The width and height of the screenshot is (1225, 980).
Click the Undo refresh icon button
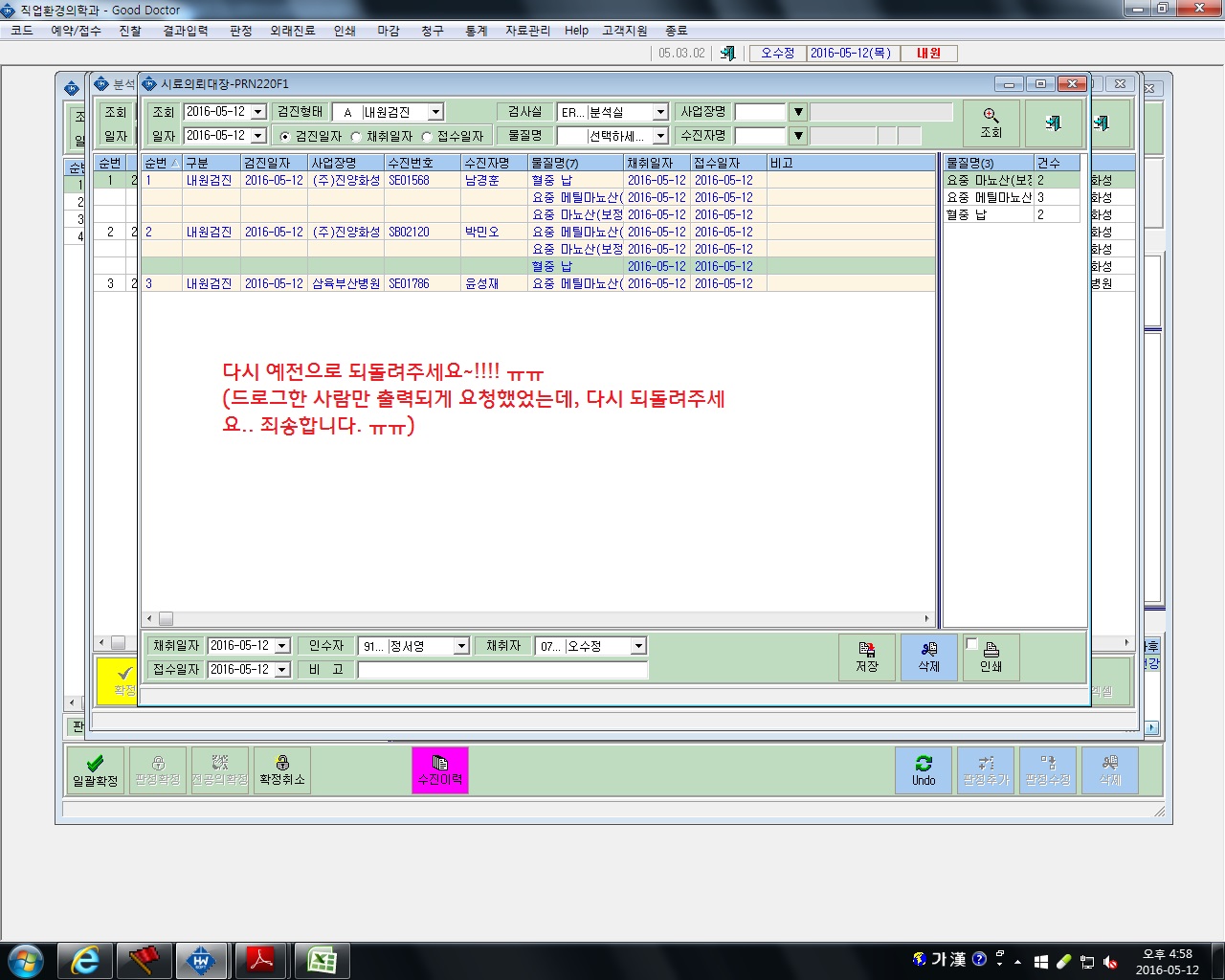click(x=924, y=770)
